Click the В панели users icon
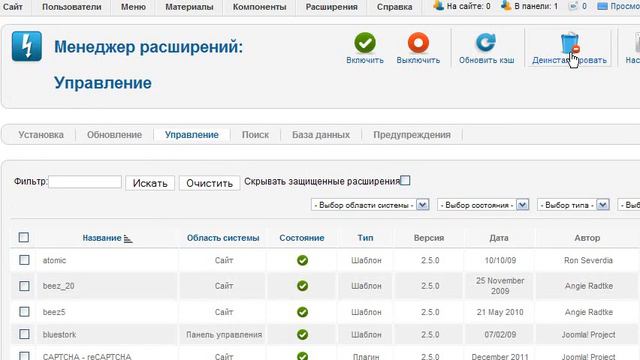Viewport: 640px width, 360px height. [506, 6]
